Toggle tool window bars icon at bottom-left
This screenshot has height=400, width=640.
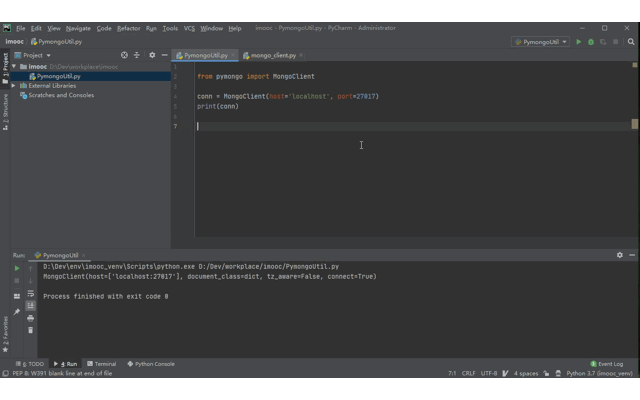click(x=5, y=373)
